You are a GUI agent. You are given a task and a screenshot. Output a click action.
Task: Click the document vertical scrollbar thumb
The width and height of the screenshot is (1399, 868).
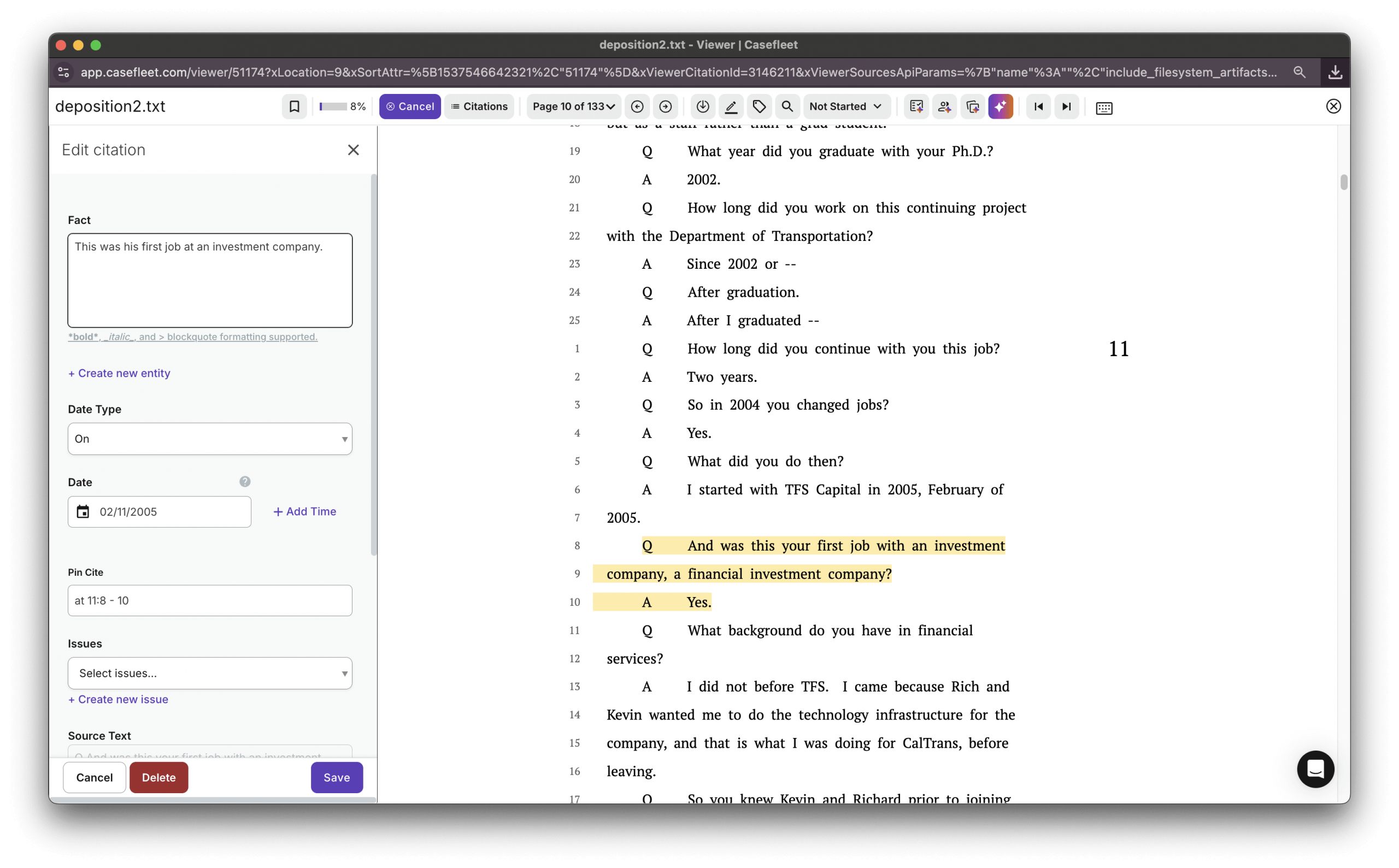tap(1344, 182)
